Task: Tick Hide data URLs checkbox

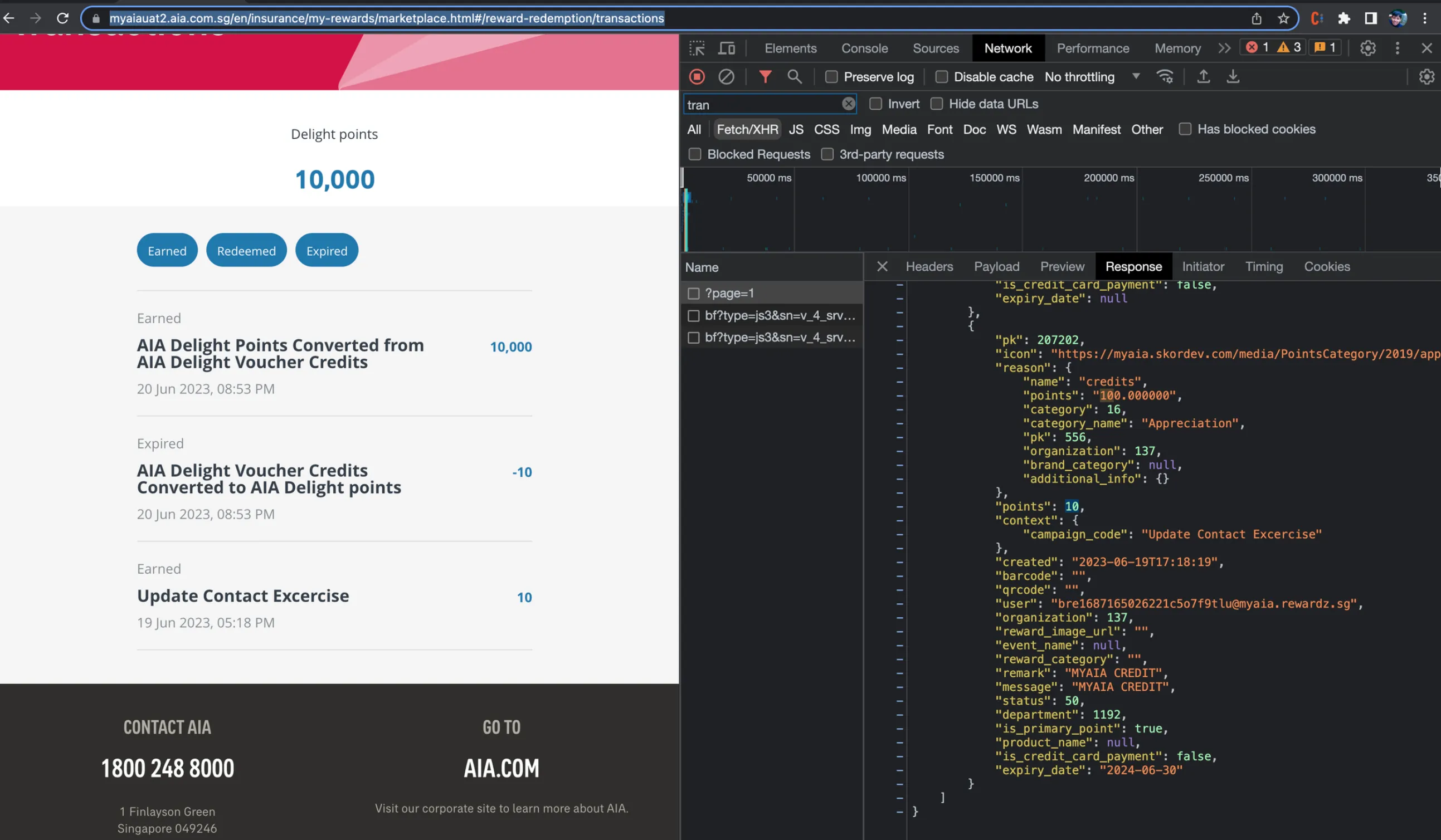Action: pyautogui.click(x=937, y=104)
